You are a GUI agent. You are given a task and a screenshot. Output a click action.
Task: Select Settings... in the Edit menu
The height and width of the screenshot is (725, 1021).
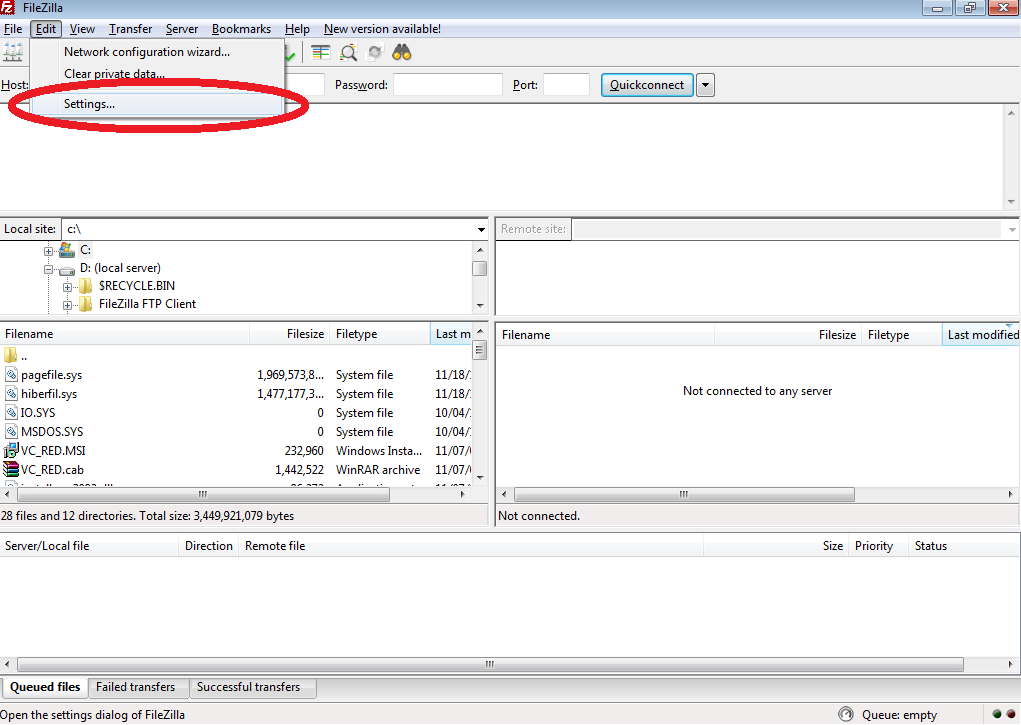(x=156, y=104)
